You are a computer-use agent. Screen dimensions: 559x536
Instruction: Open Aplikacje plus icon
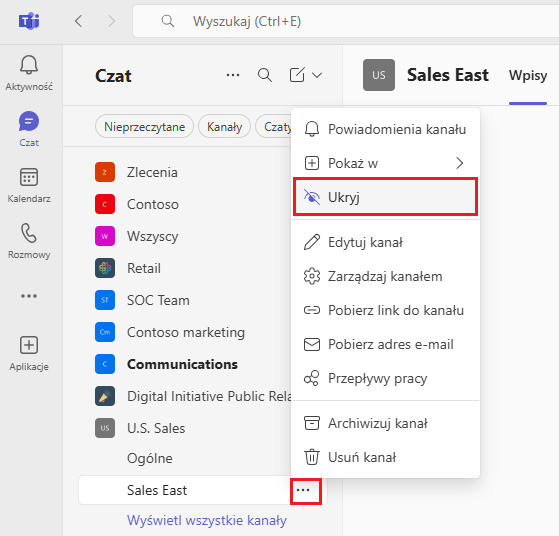(29, 345)
